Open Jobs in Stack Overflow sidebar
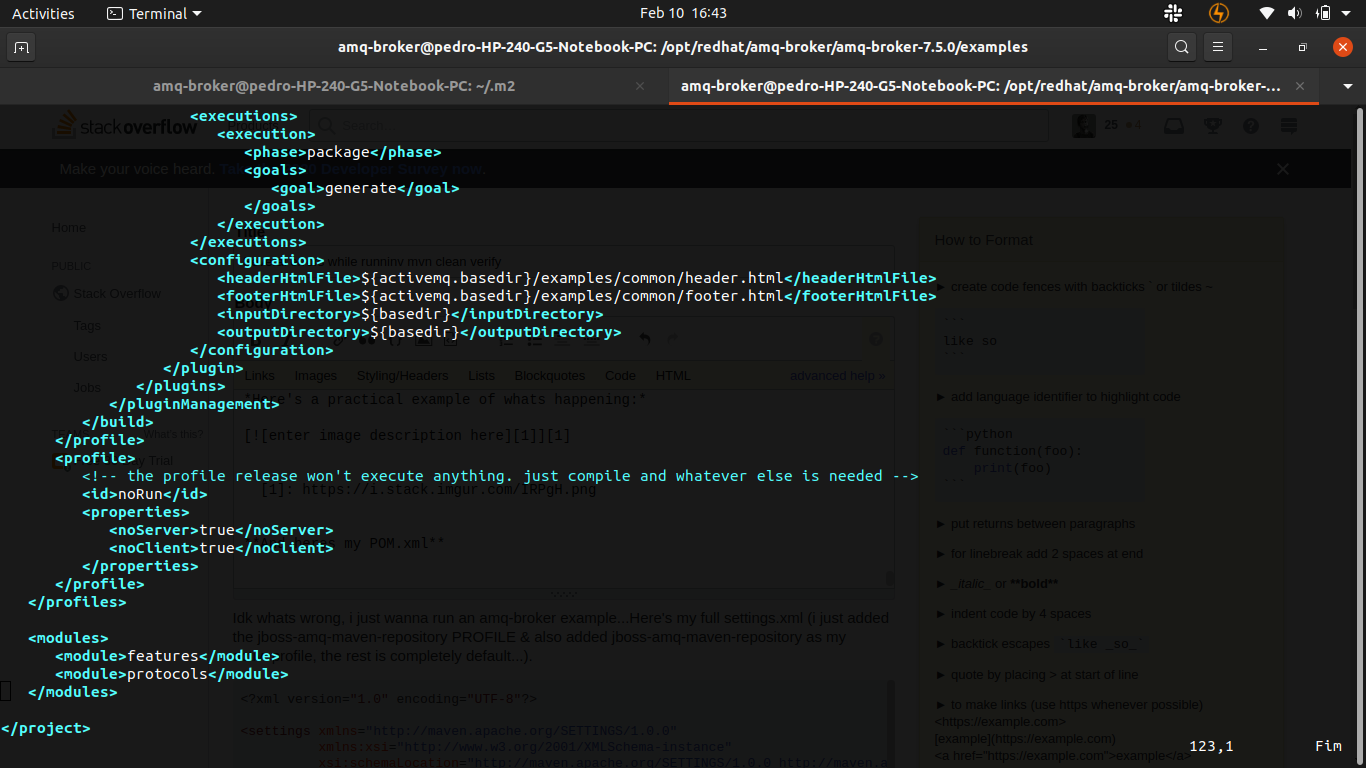The height and width of the screenshot is (768, 1366). (87, 388)
